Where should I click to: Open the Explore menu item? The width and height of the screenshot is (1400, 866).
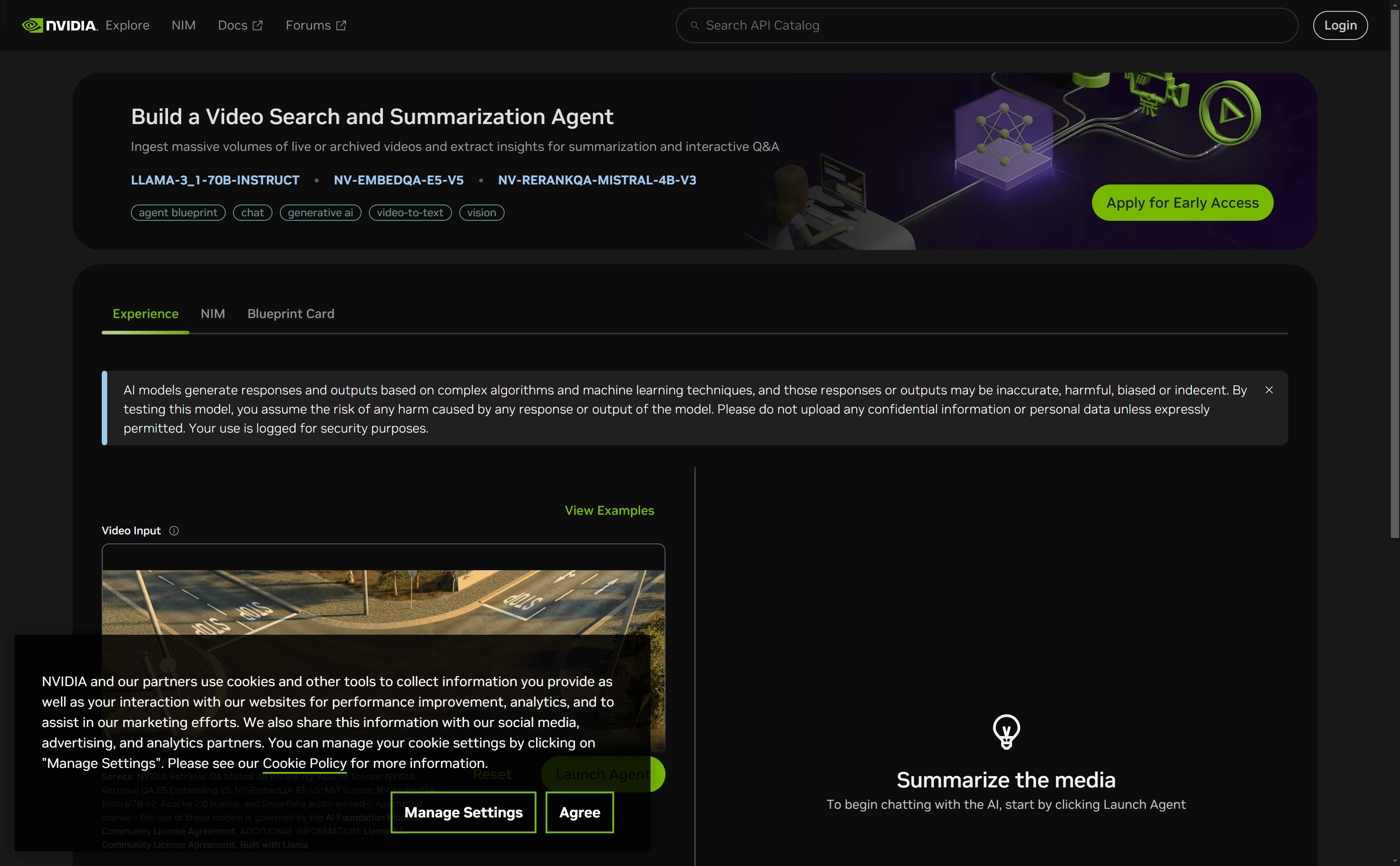point(127,25)
